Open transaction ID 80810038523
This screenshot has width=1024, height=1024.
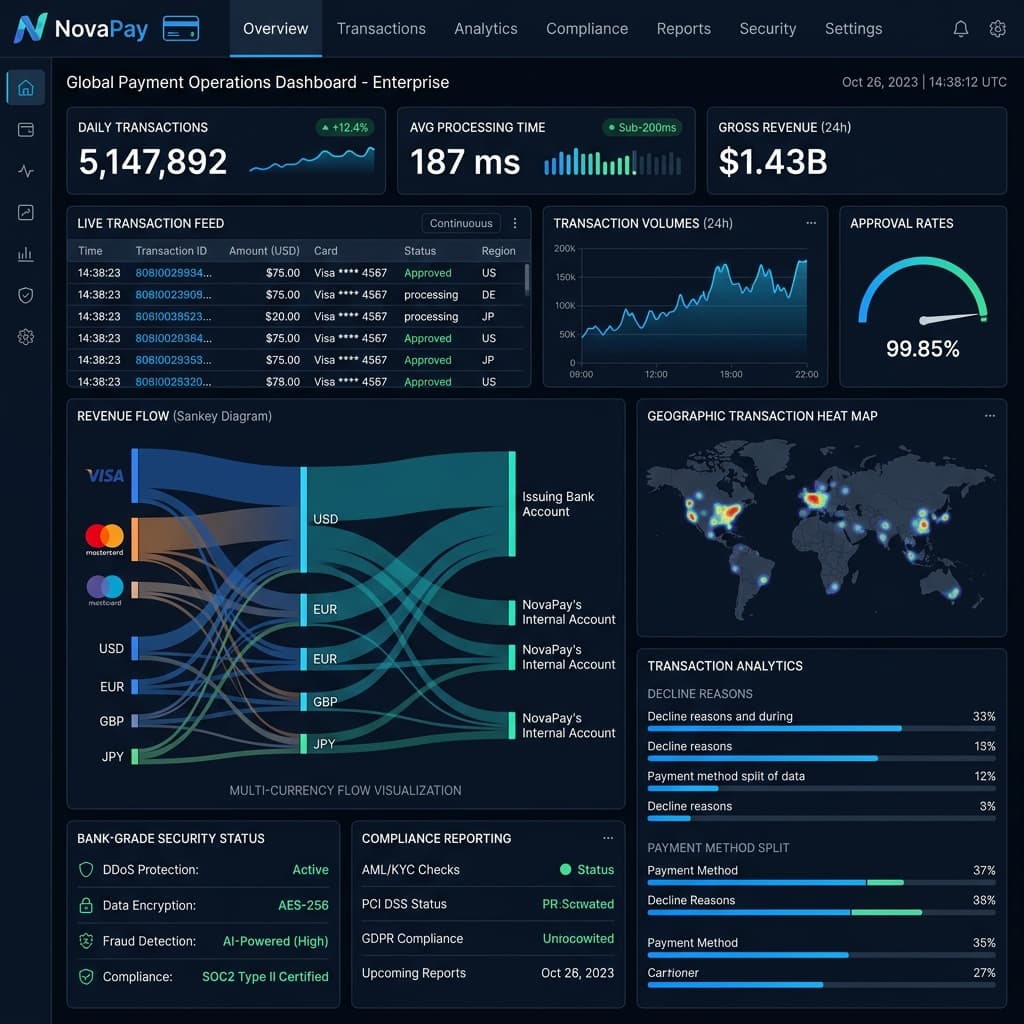173,316
